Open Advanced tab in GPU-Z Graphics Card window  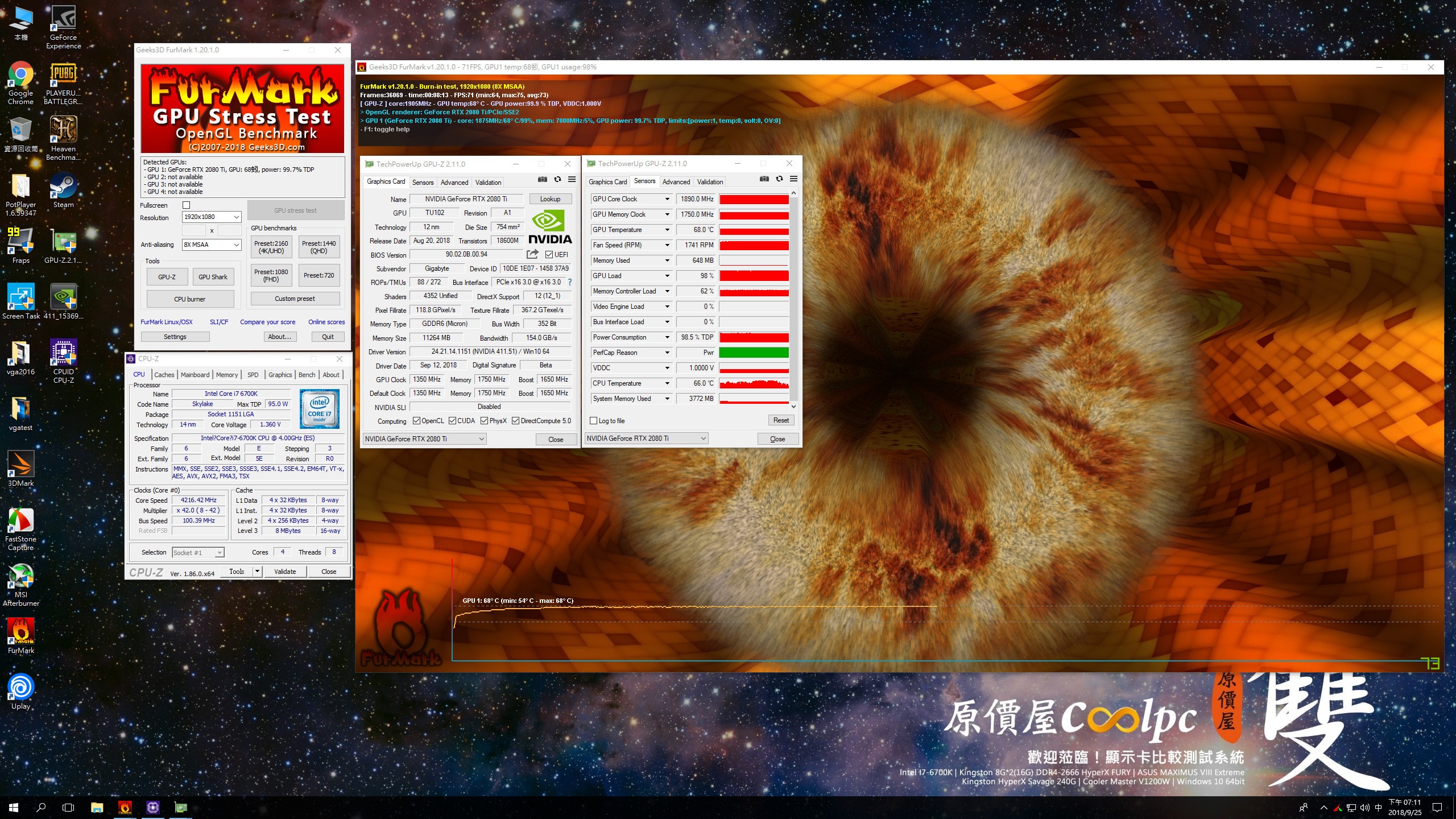pos(454,183)
